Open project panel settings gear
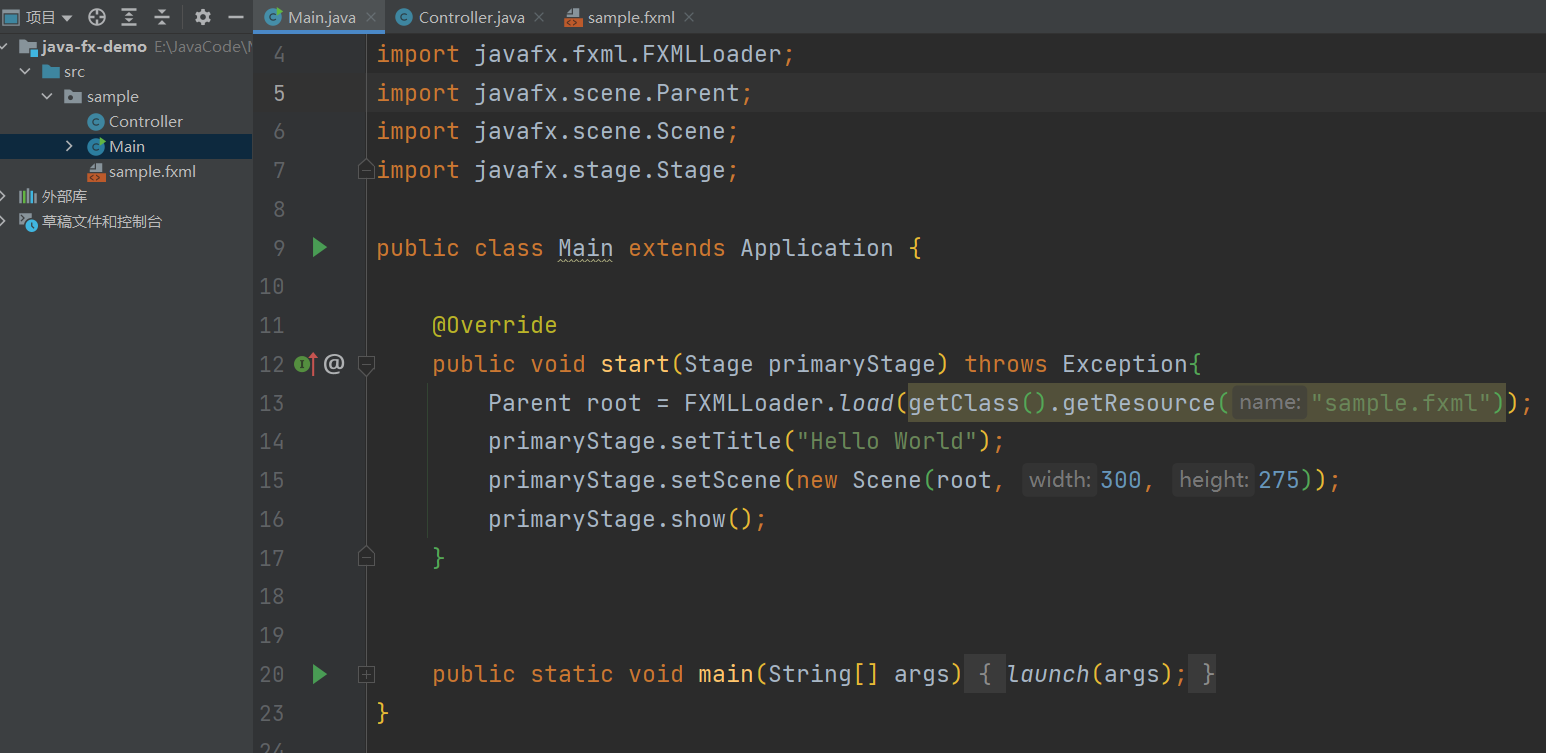 203,17
